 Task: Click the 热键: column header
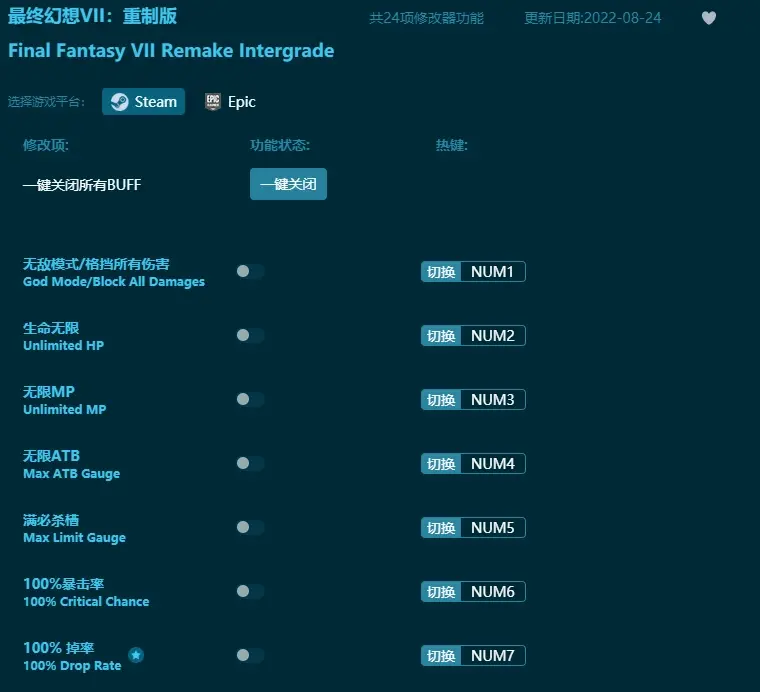click(451, 145)
